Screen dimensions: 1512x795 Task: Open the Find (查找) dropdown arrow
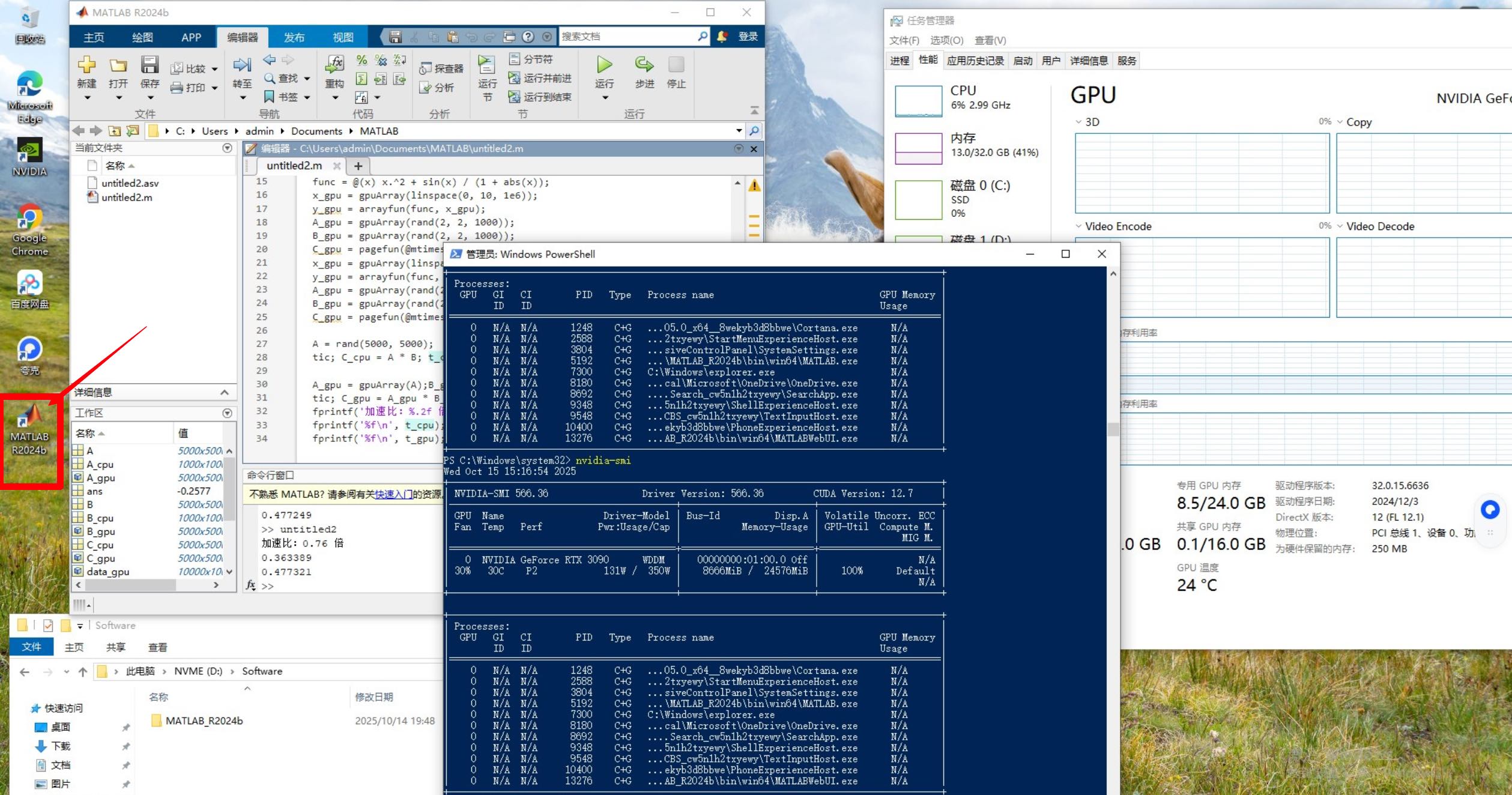(307, 78)
